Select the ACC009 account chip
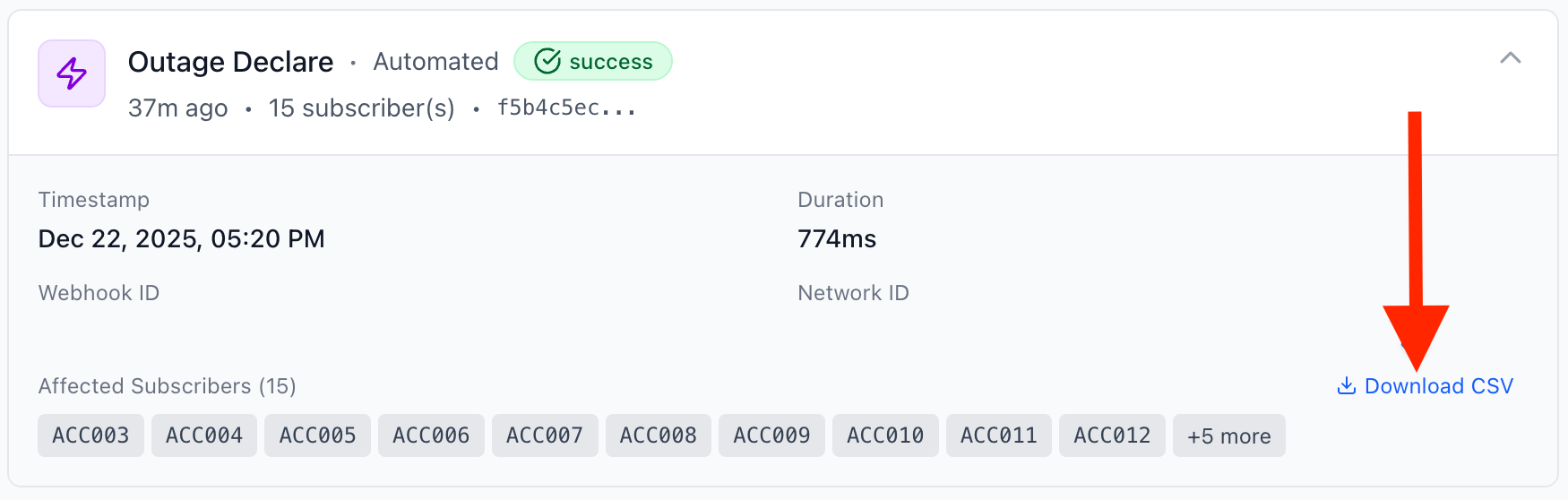This screenshot has height=500, width=1568. (771, 435)
